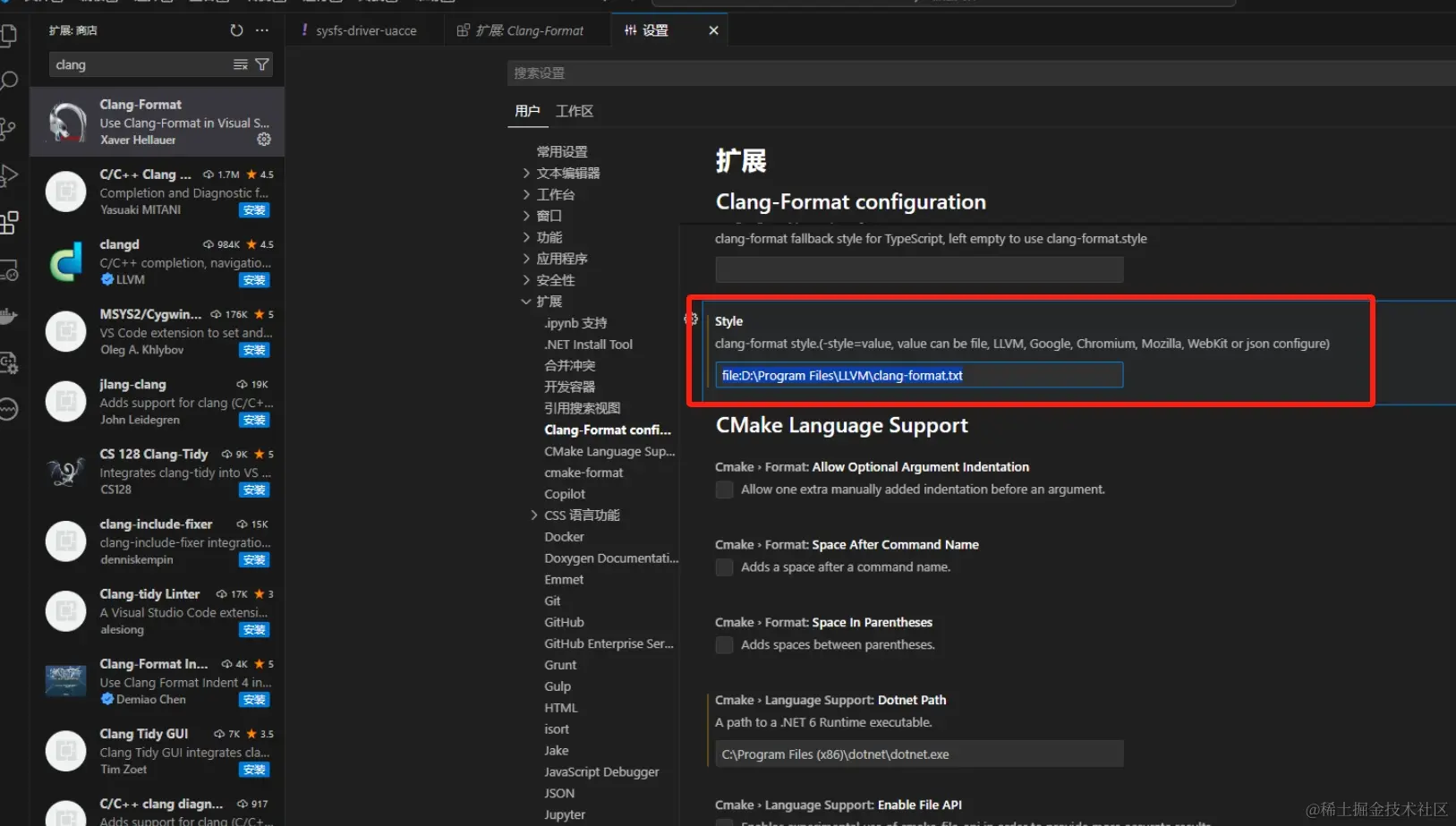Install Clang-tidy Linter extension
Viewport: 1456px width, 826px height.
pos(254,630)
